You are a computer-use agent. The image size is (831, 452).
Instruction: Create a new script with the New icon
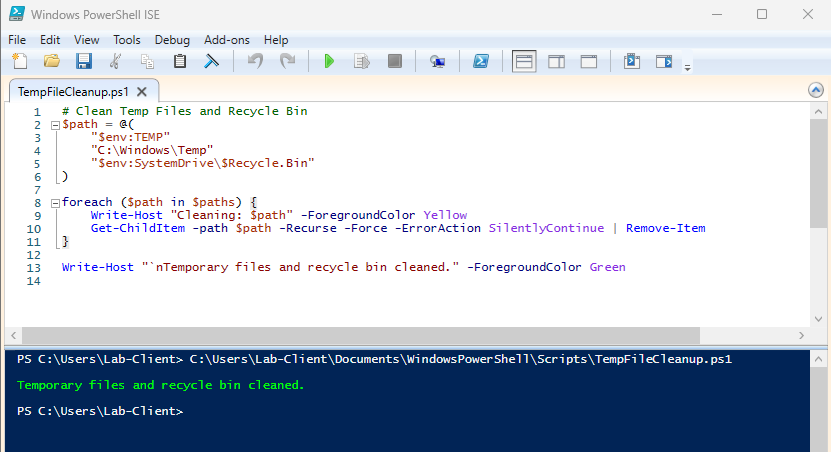[x=20, y=61]
